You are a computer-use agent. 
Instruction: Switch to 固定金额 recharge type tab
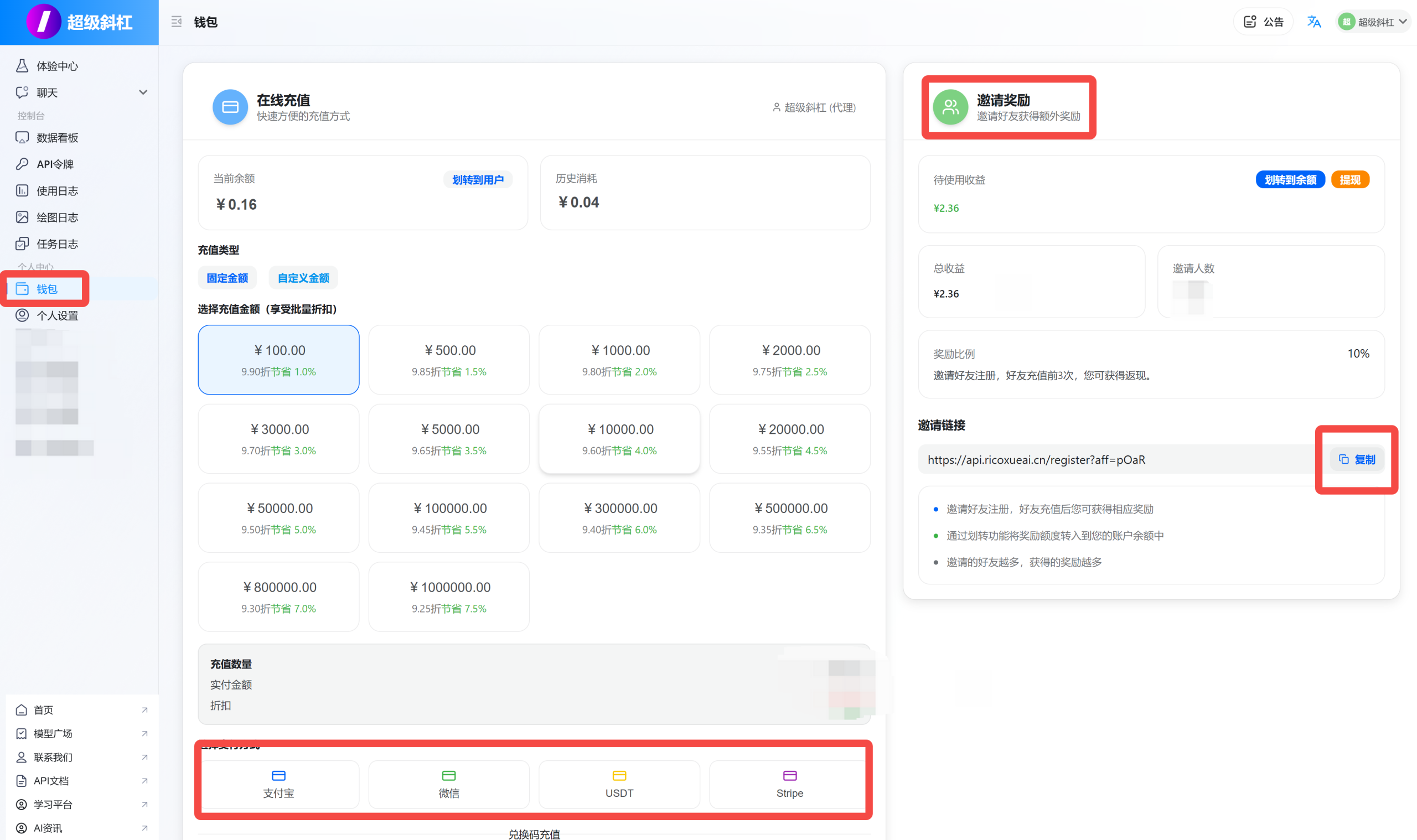(x=226, y=278)
